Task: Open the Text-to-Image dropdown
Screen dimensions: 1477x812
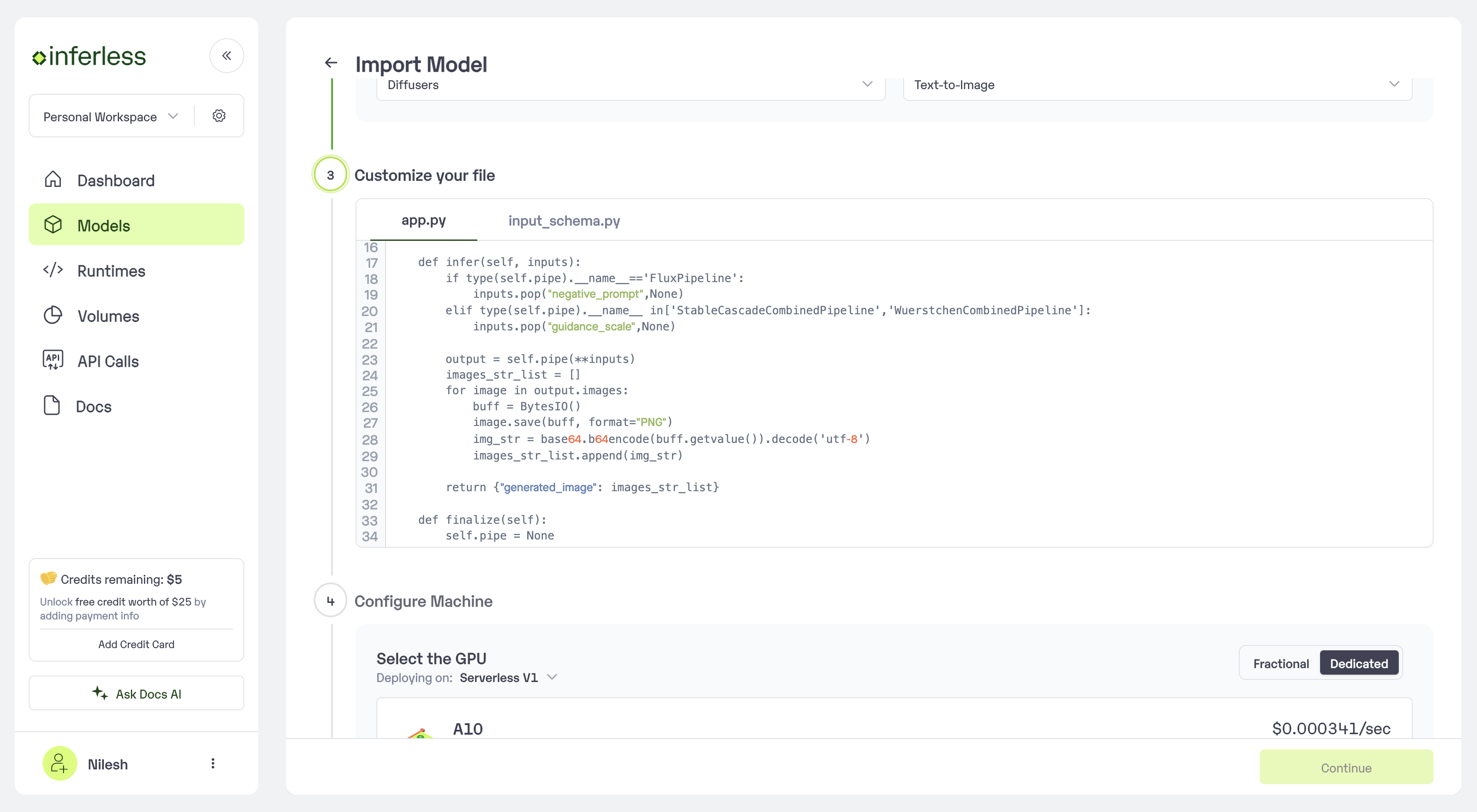Action: [x=1157, y=85]
